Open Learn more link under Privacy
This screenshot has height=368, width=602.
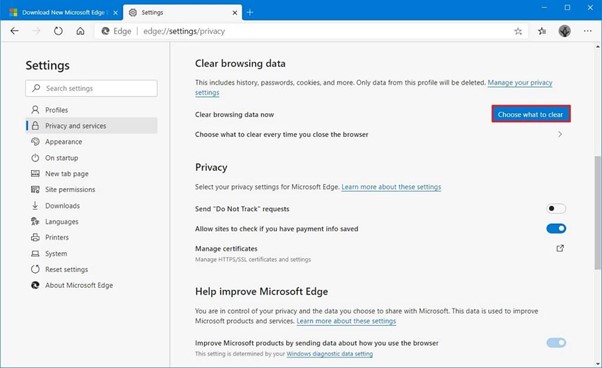[x=391, y=187]
